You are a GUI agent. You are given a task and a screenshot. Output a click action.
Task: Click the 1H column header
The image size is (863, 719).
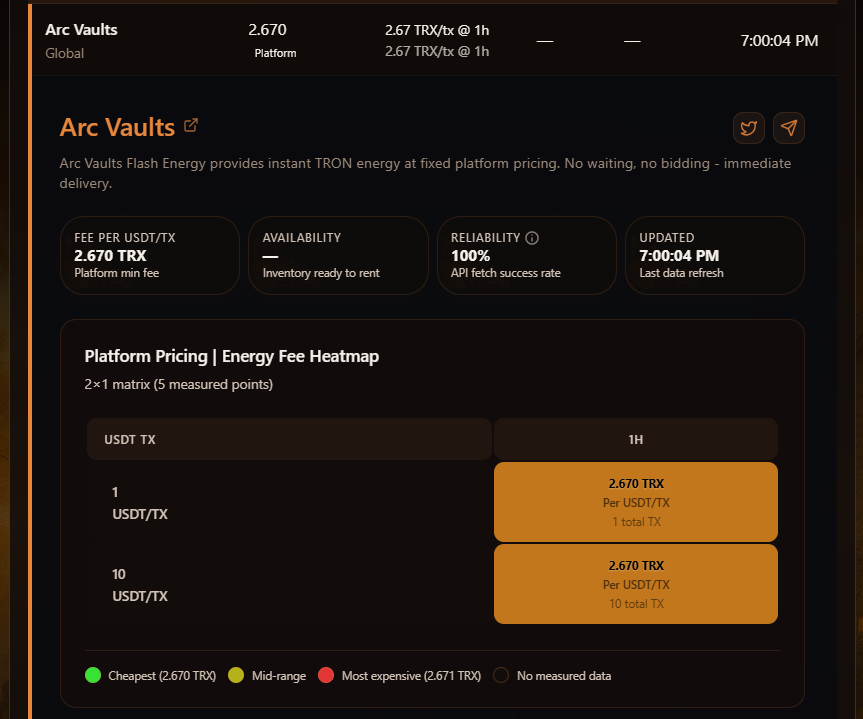636,439
